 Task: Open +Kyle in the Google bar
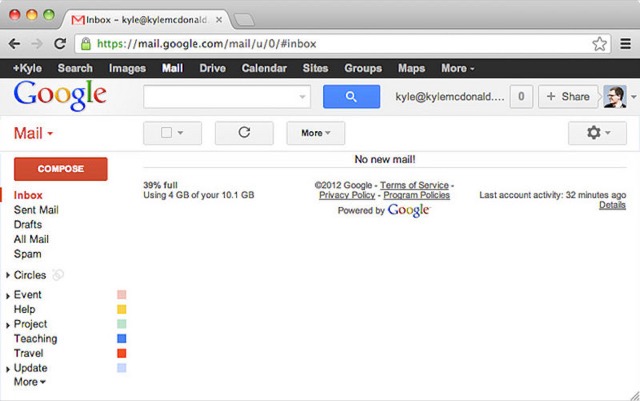[x=27, y=68]
